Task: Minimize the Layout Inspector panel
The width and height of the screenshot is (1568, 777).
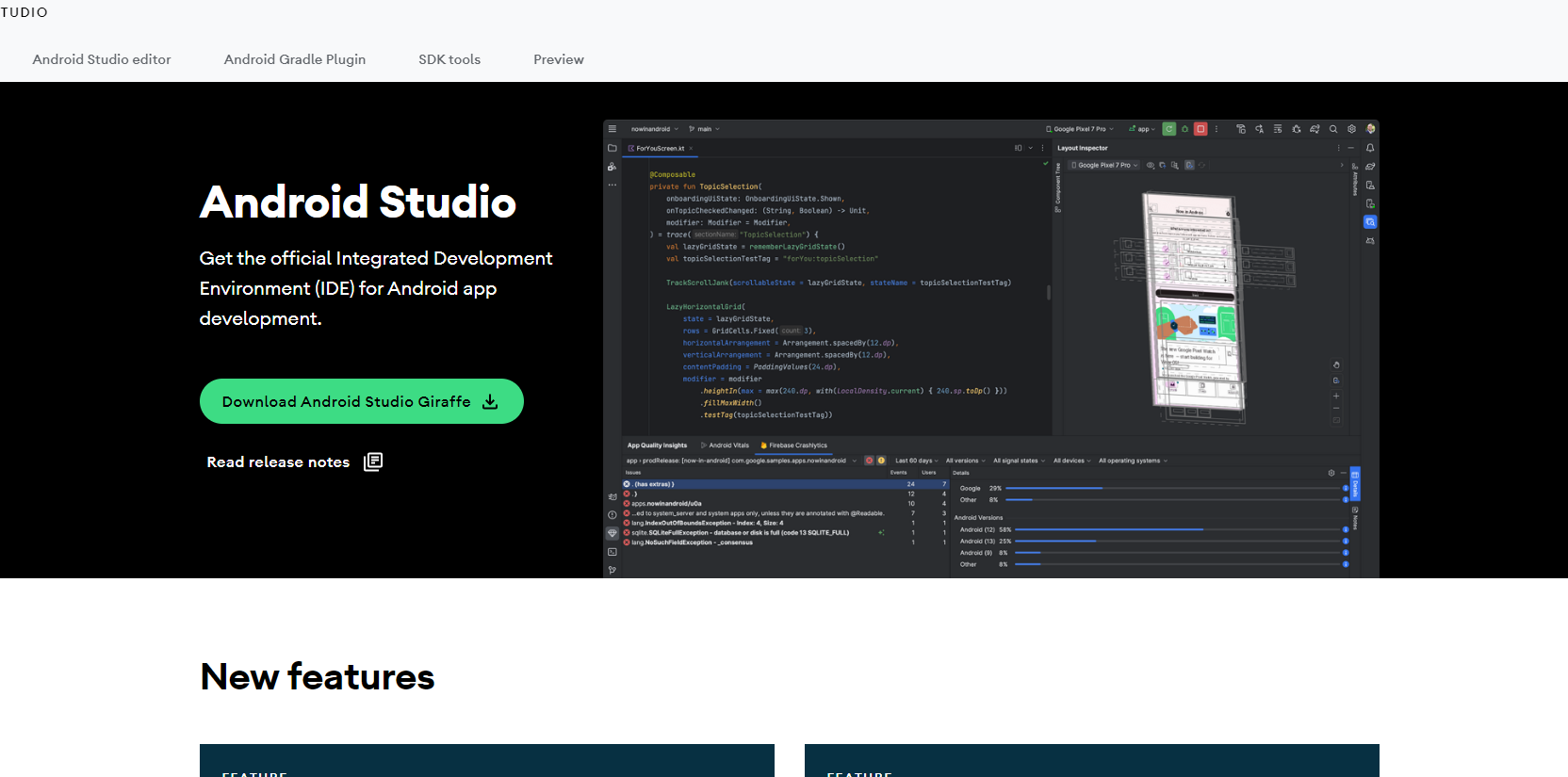Action: point(1350,148)
